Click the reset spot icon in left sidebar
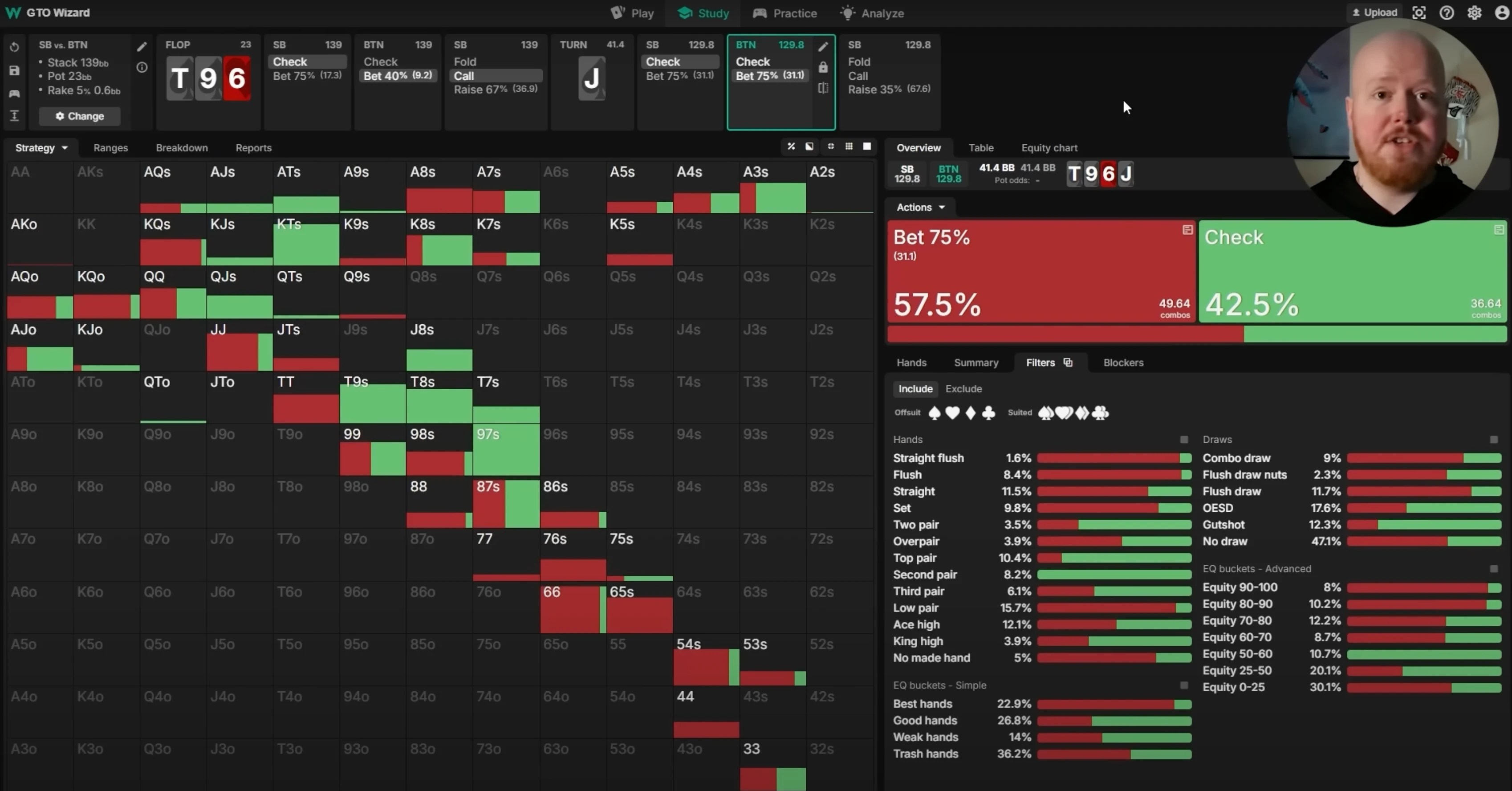The height and width of the screenshot is (791, 1512). click(x=15, y=47)
